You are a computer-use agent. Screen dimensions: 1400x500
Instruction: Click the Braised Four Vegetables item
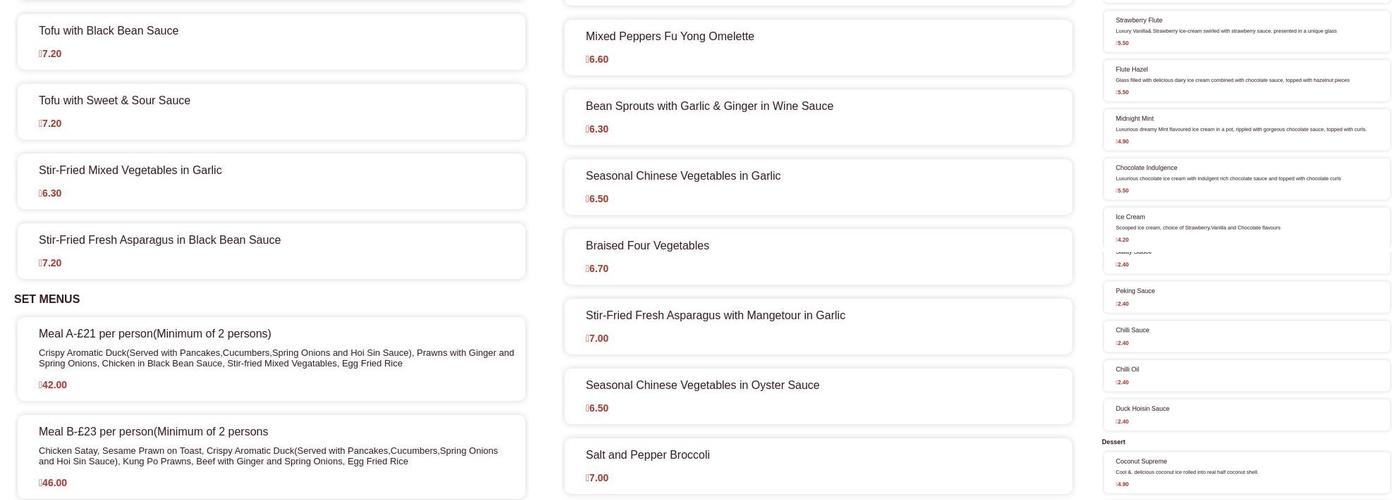pos(818,257)
